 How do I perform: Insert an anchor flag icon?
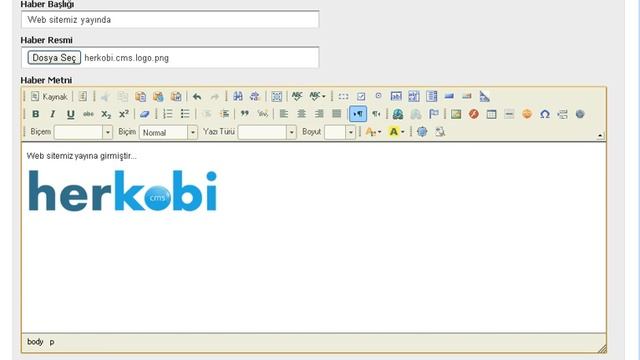[x=433, y=114]
